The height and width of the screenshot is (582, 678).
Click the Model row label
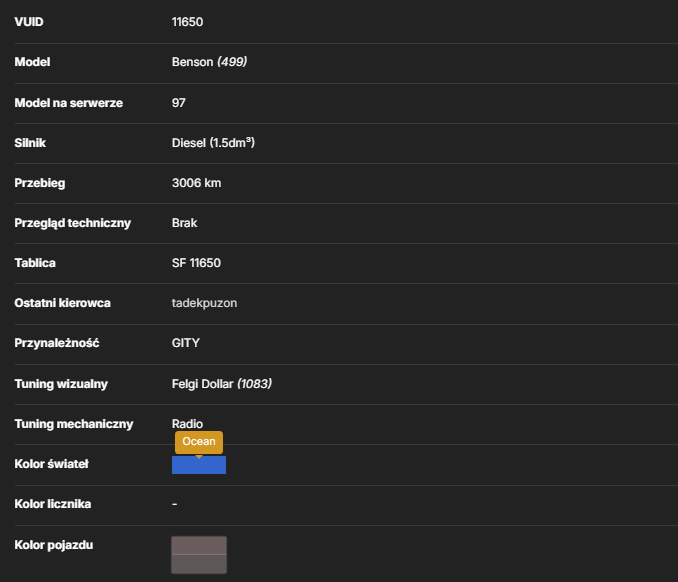[32, 62]
